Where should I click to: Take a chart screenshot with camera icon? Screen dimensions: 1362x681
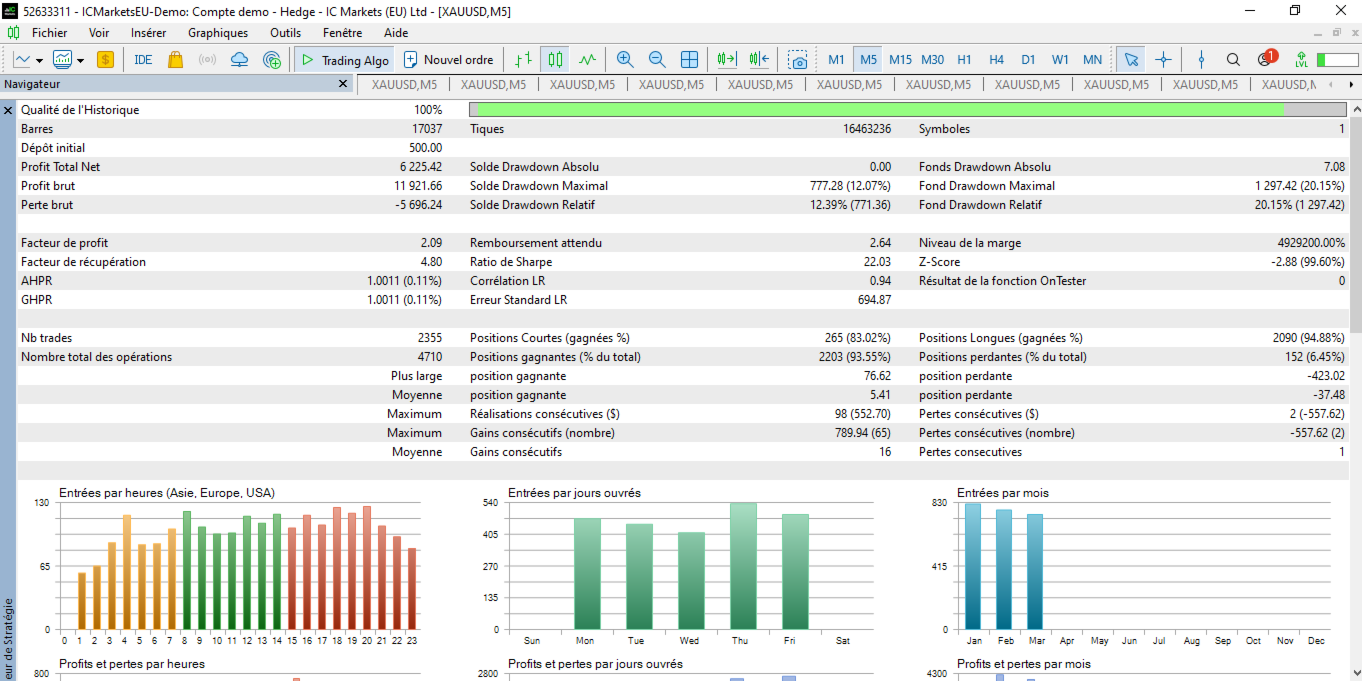pos(797,60)
